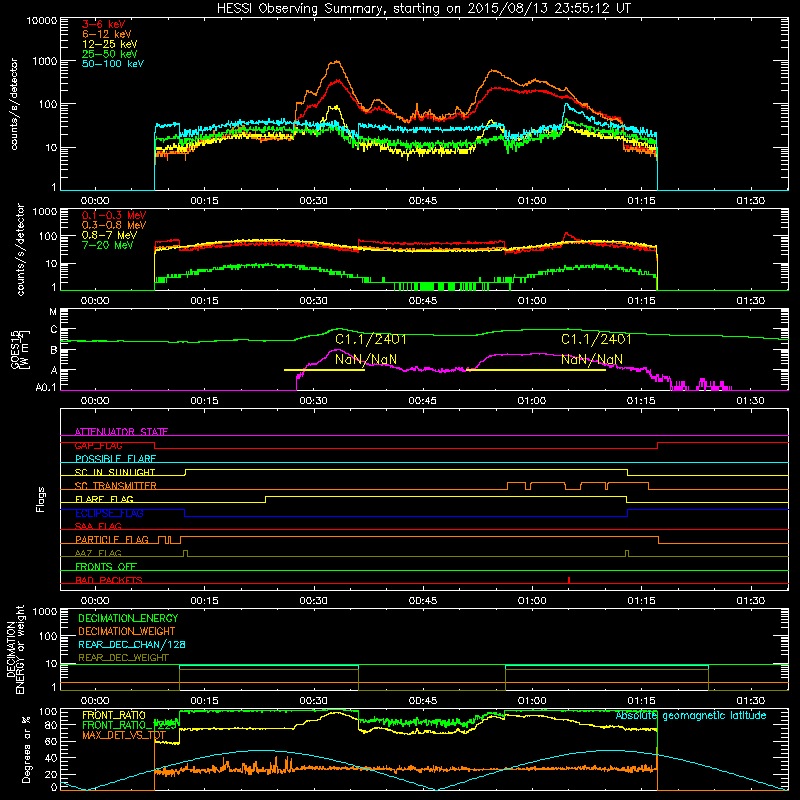Click the M class tick on GOES panel

pos(53,312)
